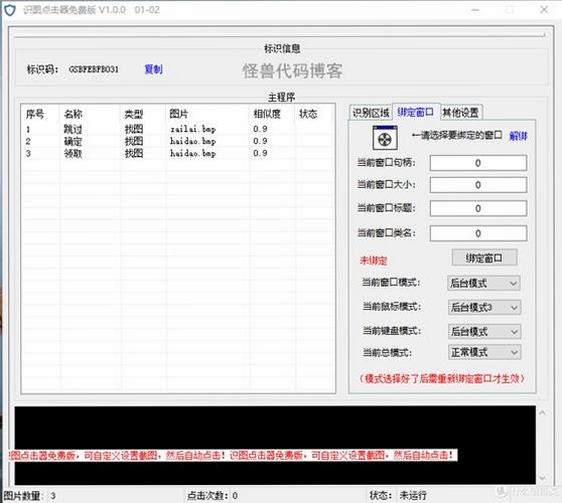This screenshot has height=503, width=562.
Task: Click the log panel scroll down arrow
Action: point(542,478)
